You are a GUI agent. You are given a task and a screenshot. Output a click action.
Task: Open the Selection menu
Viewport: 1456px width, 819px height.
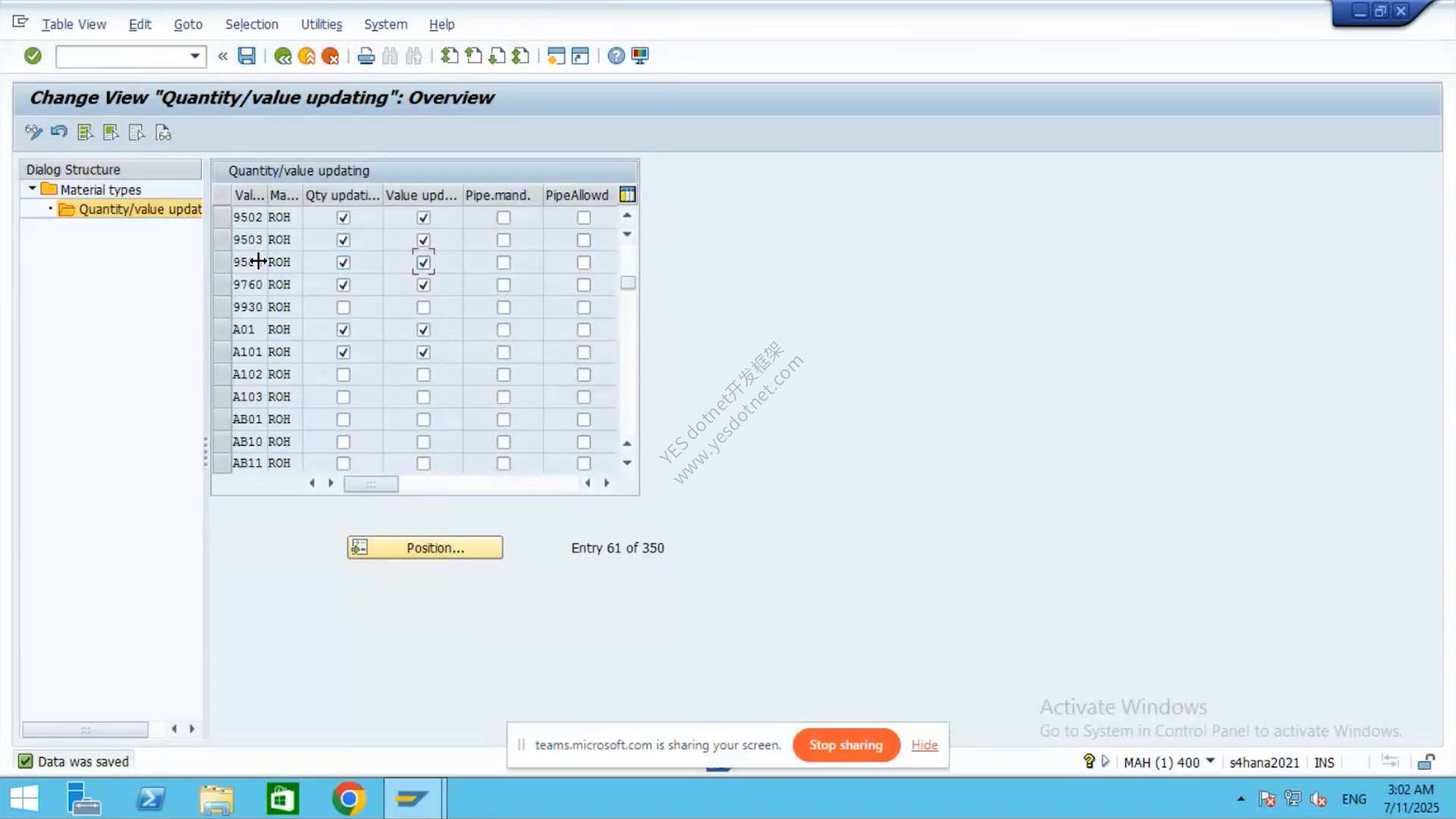(252, 24)
